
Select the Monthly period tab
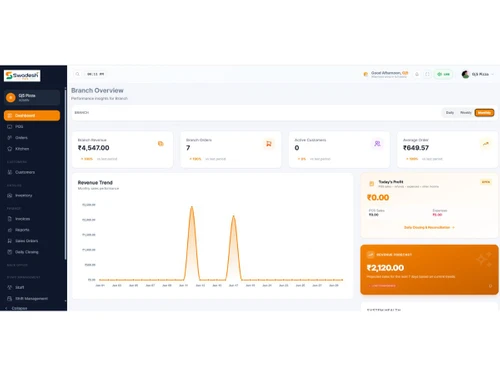click(x=484, y=113)
